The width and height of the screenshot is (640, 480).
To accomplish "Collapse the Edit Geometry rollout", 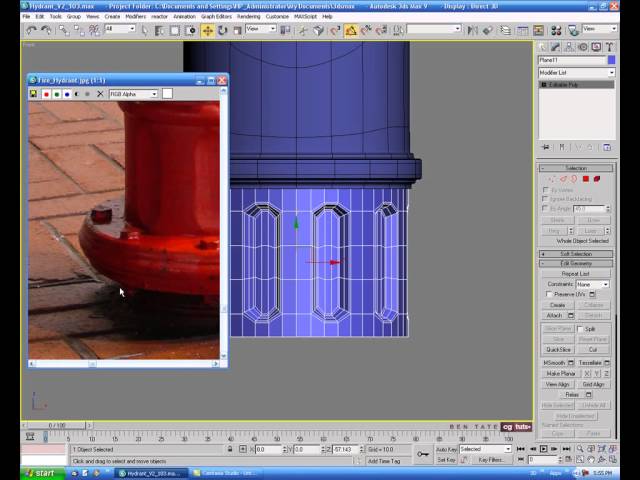I will pyautogui.click(x=577, y=263).
